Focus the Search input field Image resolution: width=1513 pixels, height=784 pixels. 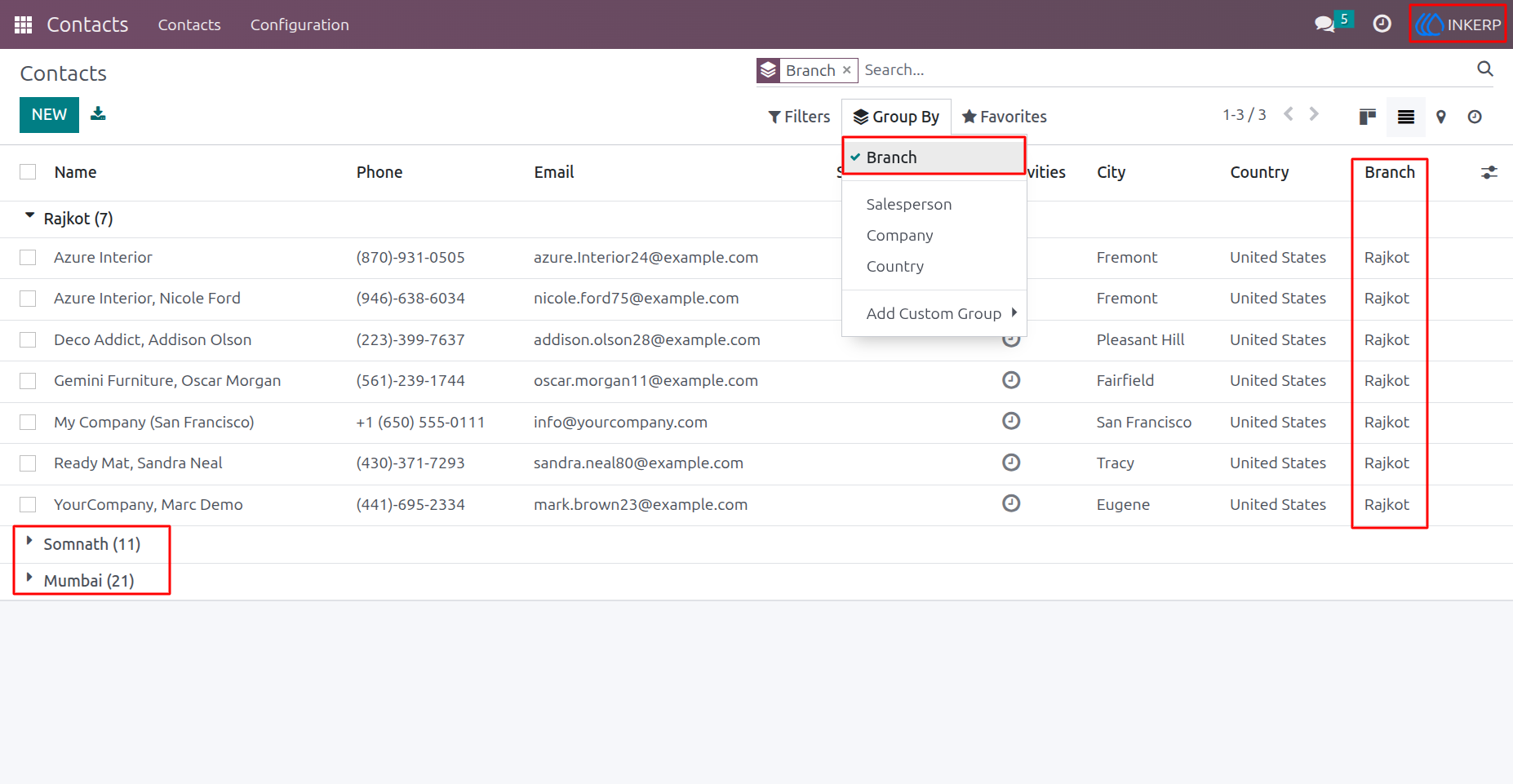(x=1165, y=70)
